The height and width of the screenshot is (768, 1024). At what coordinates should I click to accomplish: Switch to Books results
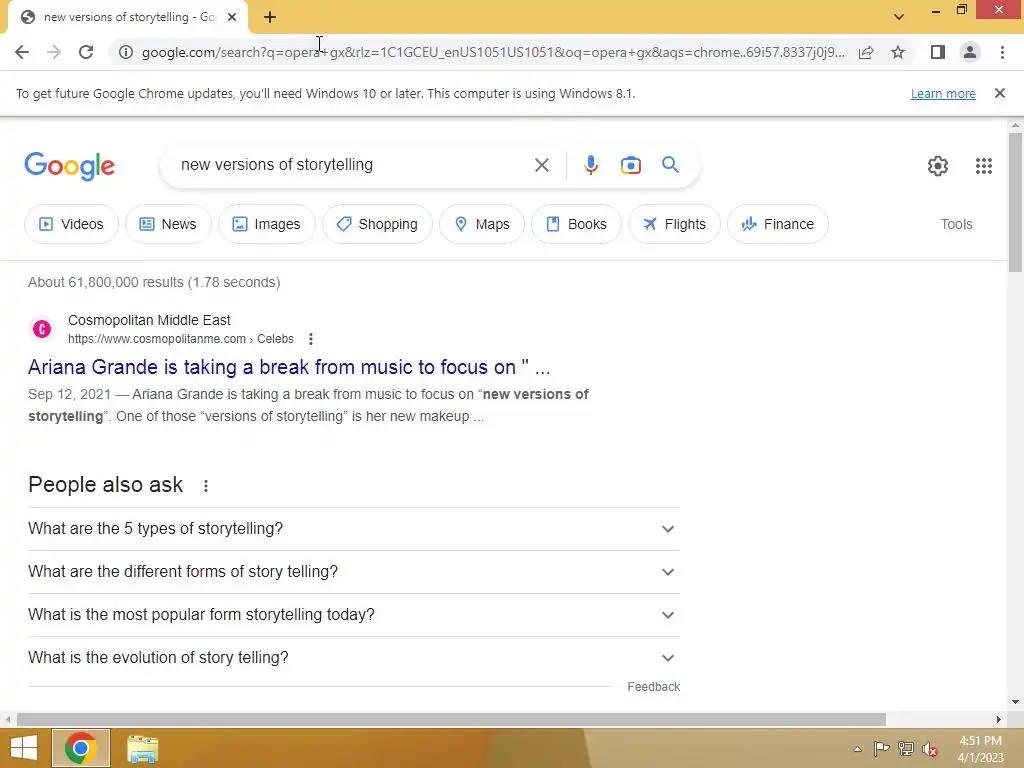(576, 224)
